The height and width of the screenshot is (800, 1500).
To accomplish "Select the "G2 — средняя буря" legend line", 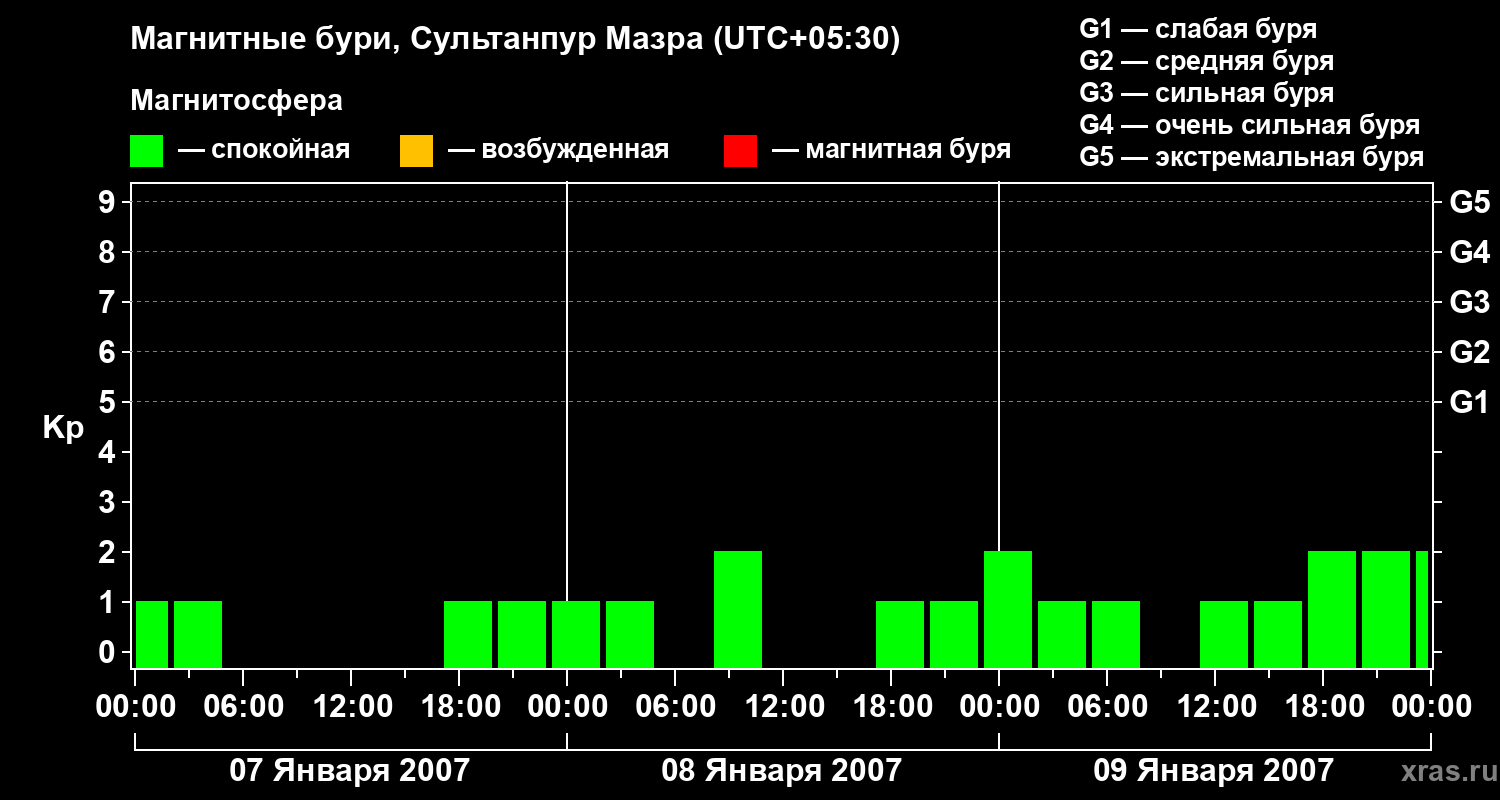I will click(x=1207, y=61).
